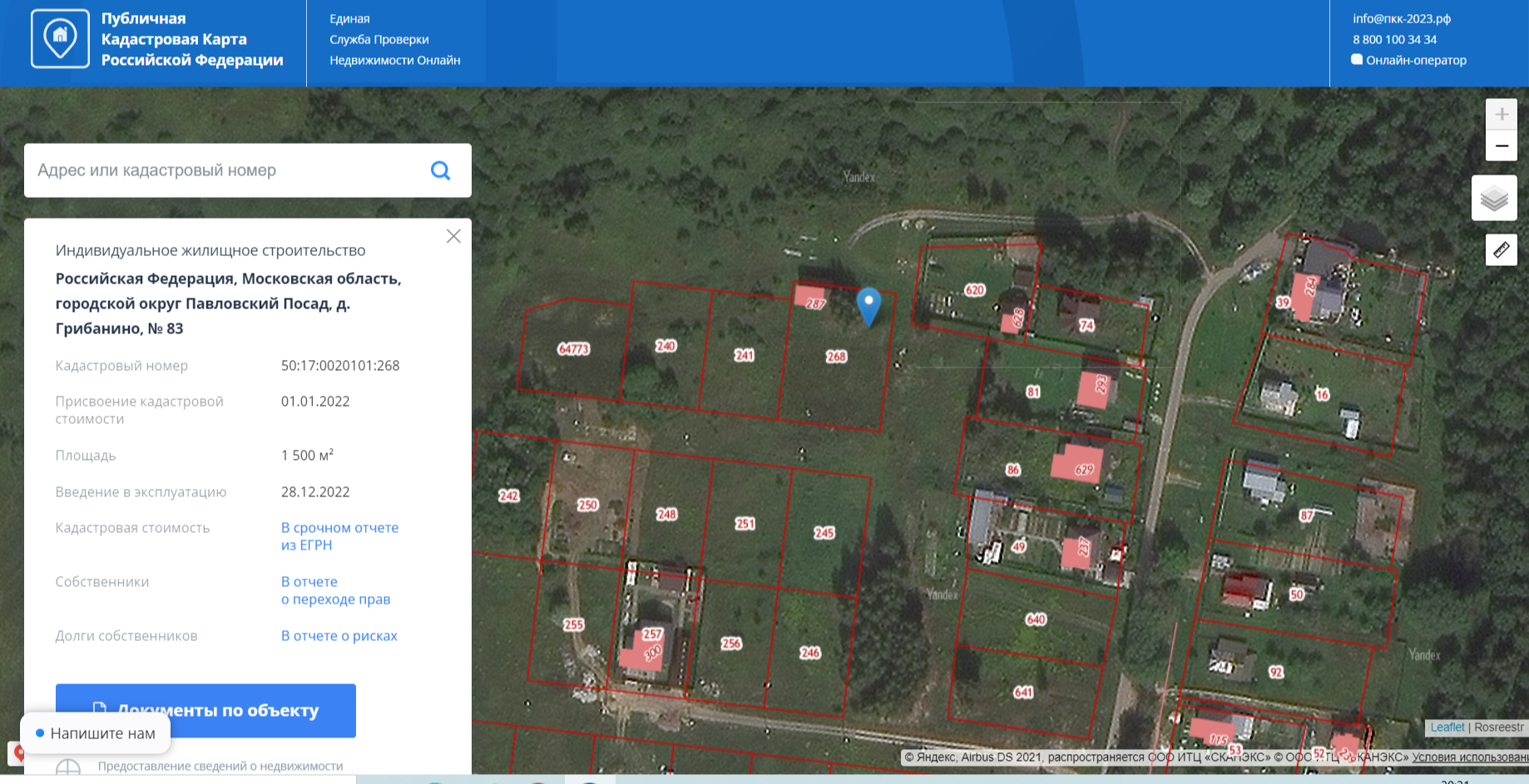
Task: Click the cadastral map house-pin logo
Action: pos(60,39)
